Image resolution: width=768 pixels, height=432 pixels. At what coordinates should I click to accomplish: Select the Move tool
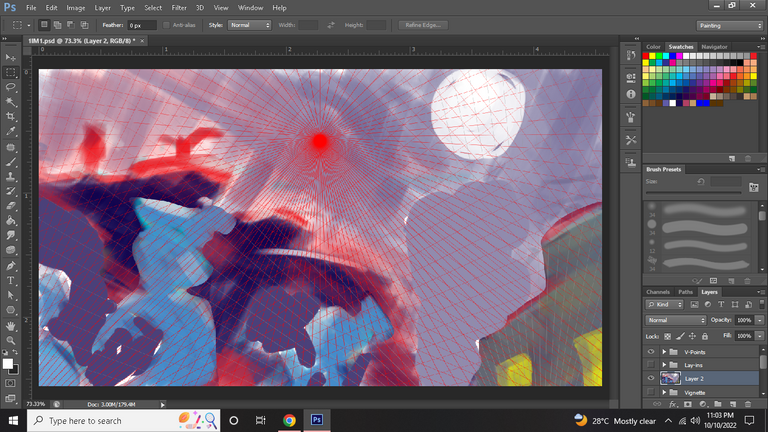(x=10, y=57)
